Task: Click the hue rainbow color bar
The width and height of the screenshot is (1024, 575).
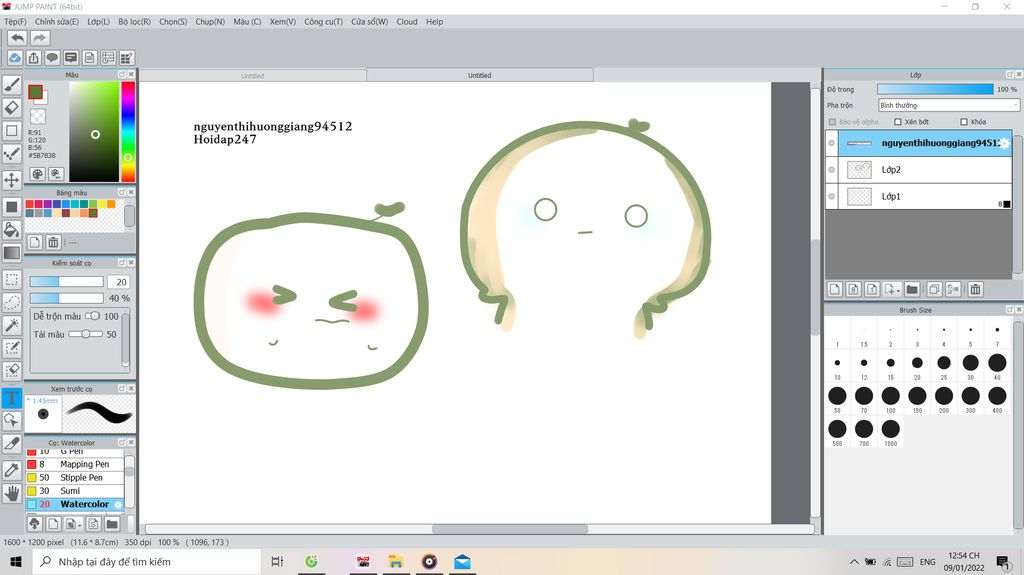Action: (128, 131)
